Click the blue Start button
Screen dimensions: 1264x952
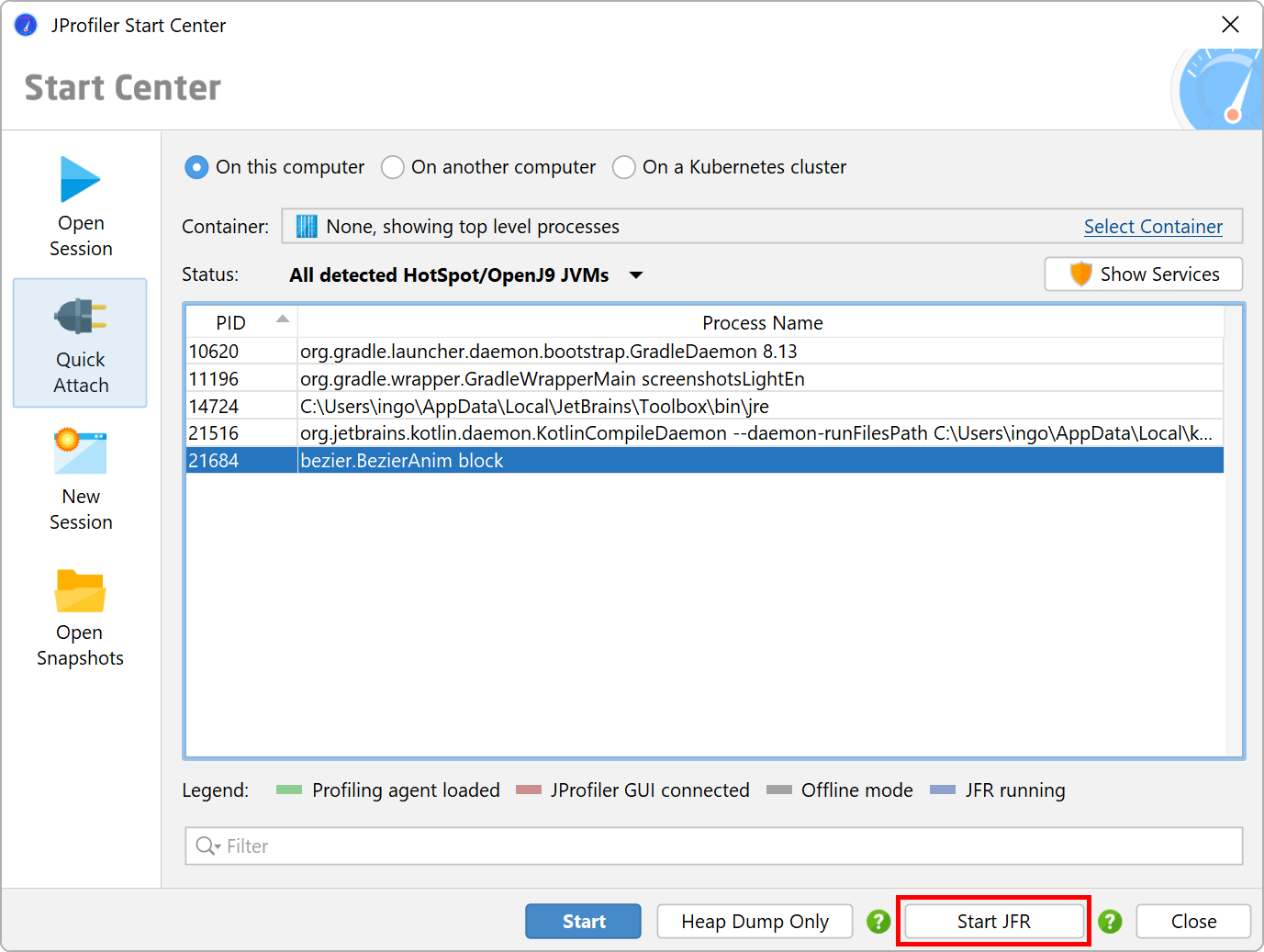coord(583,921)
